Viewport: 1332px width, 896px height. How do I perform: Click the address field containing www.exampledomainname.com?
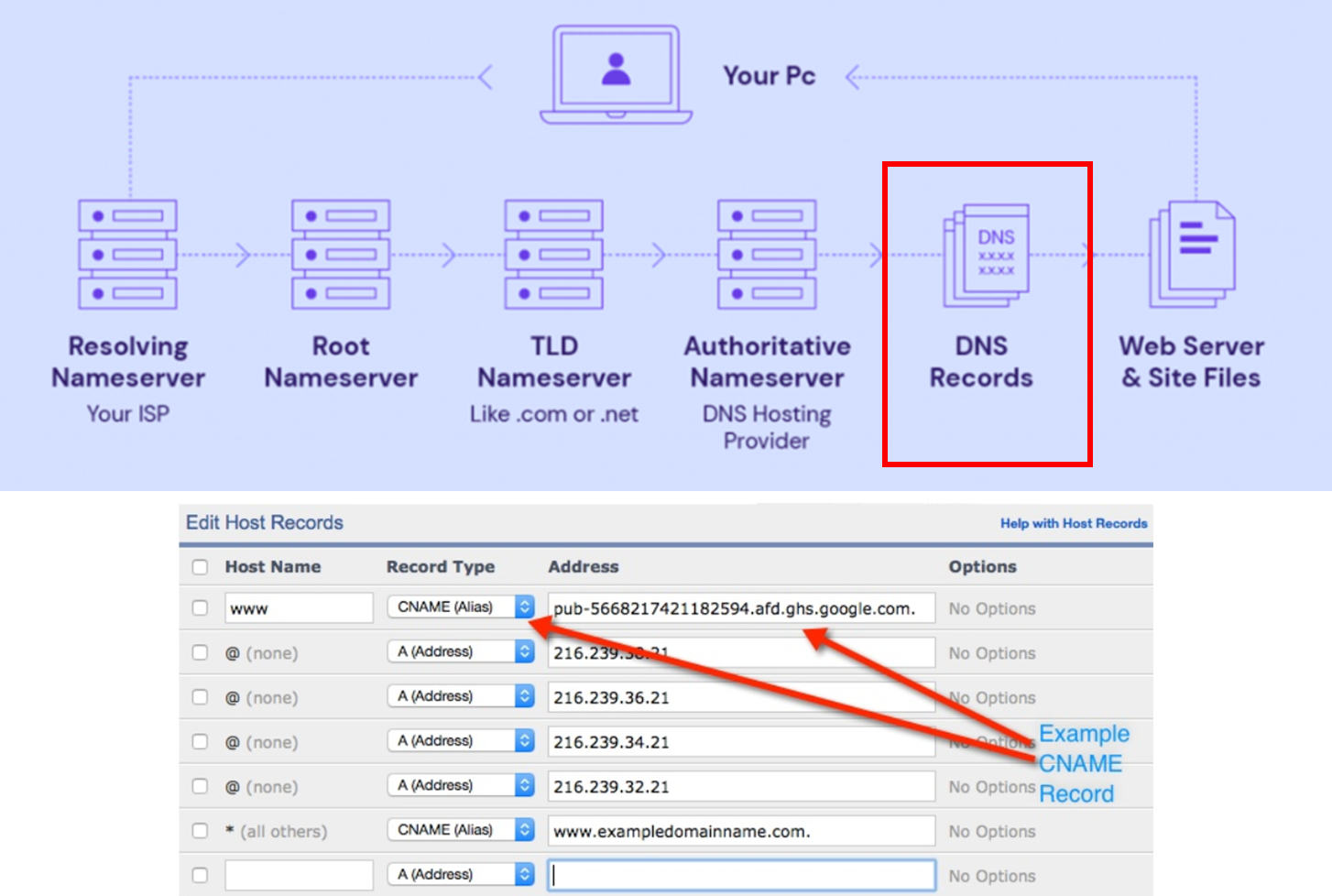(x=740, y=831)
